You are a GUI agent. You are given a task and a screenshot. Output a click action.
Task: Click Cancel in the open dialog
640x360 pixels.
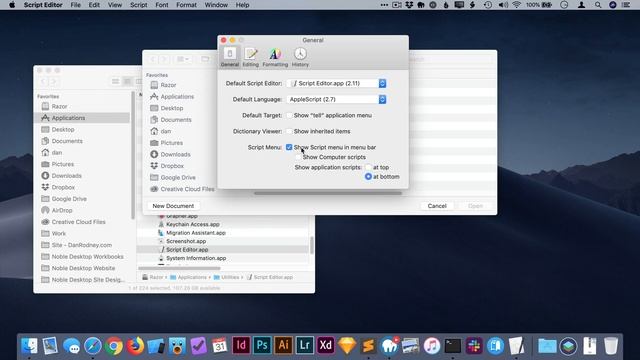[437, 206]
